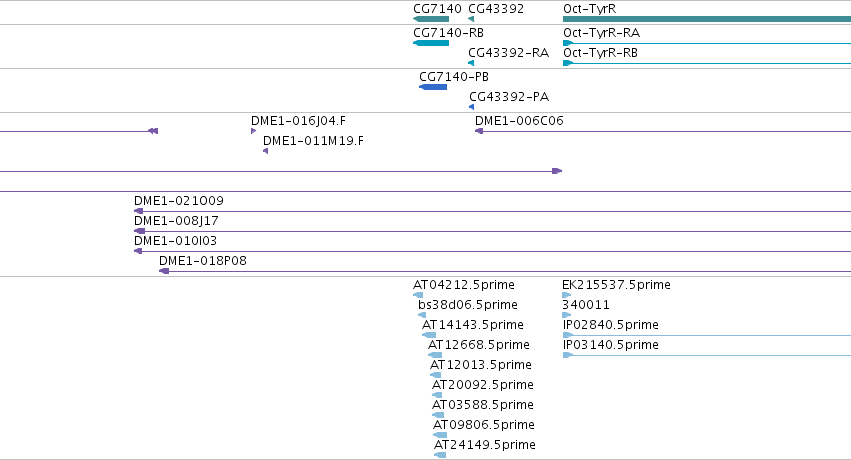Open the Oct-TyrR-RA transcript label
The width and height of the screenshot is (851, 460).
pos(601,33)
